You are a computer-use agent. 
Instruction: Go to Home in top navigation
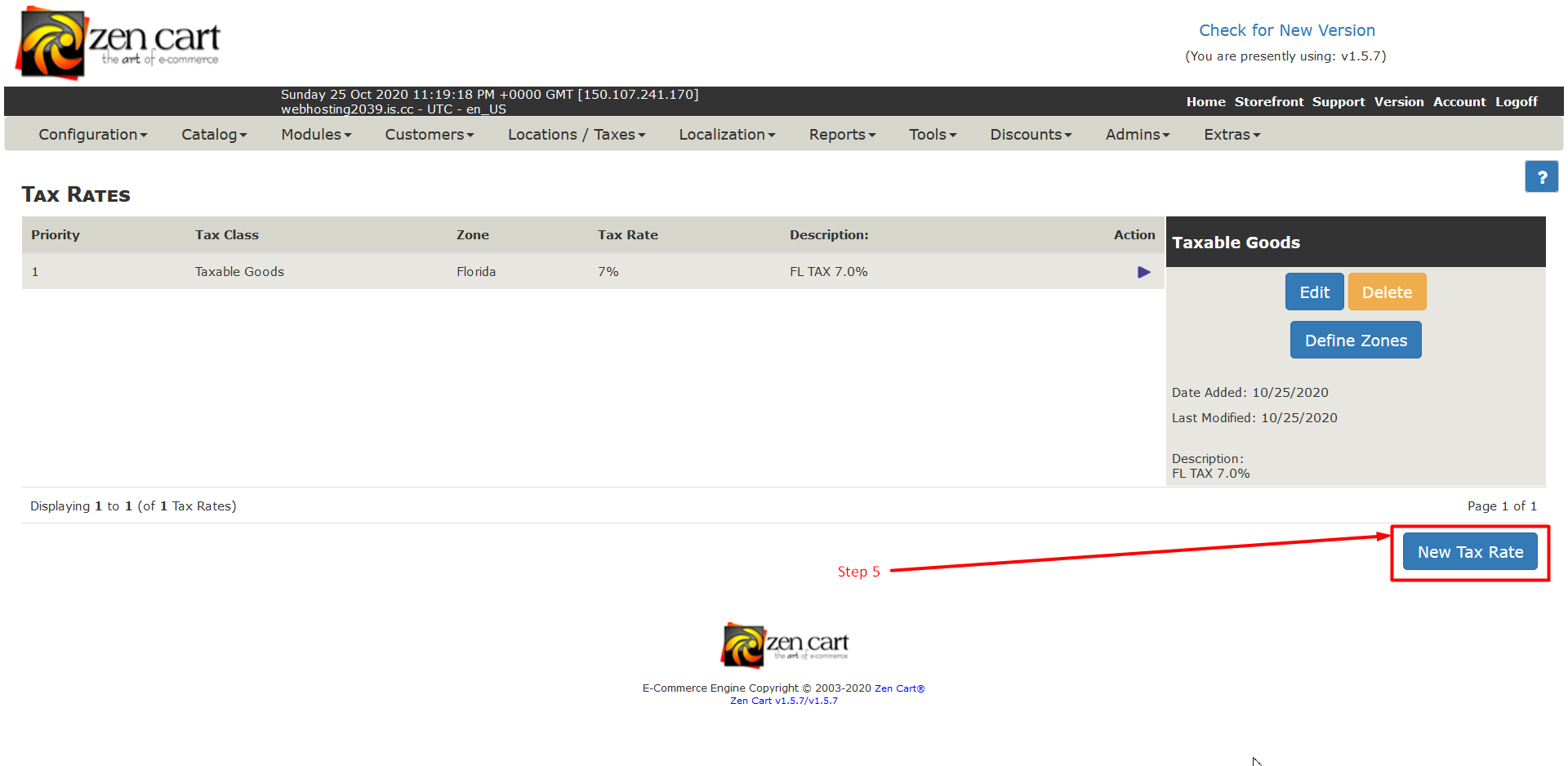(1206, 102)
